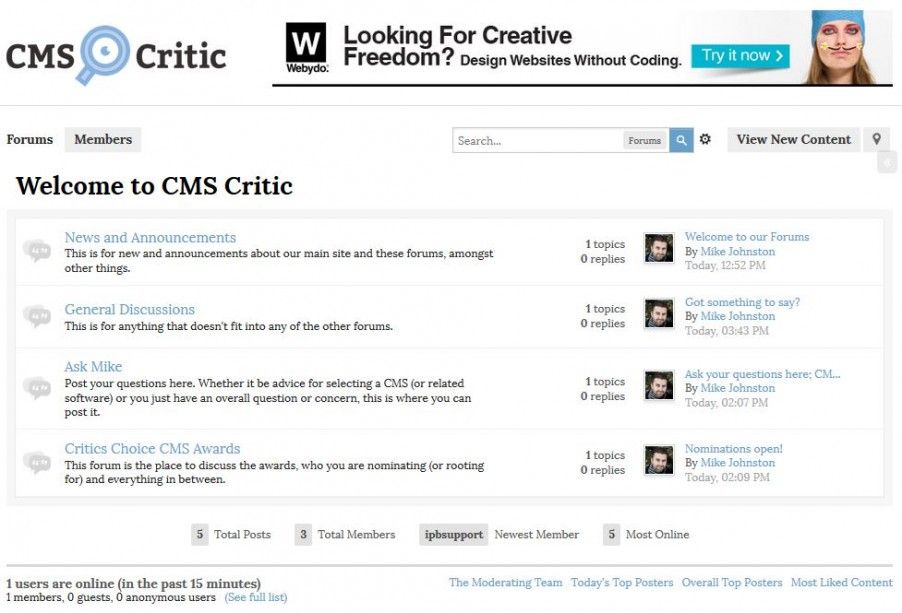Open News and Announcements forum
Image resolution: width=902 pixels, height=613 pixels.
point(150,237)
